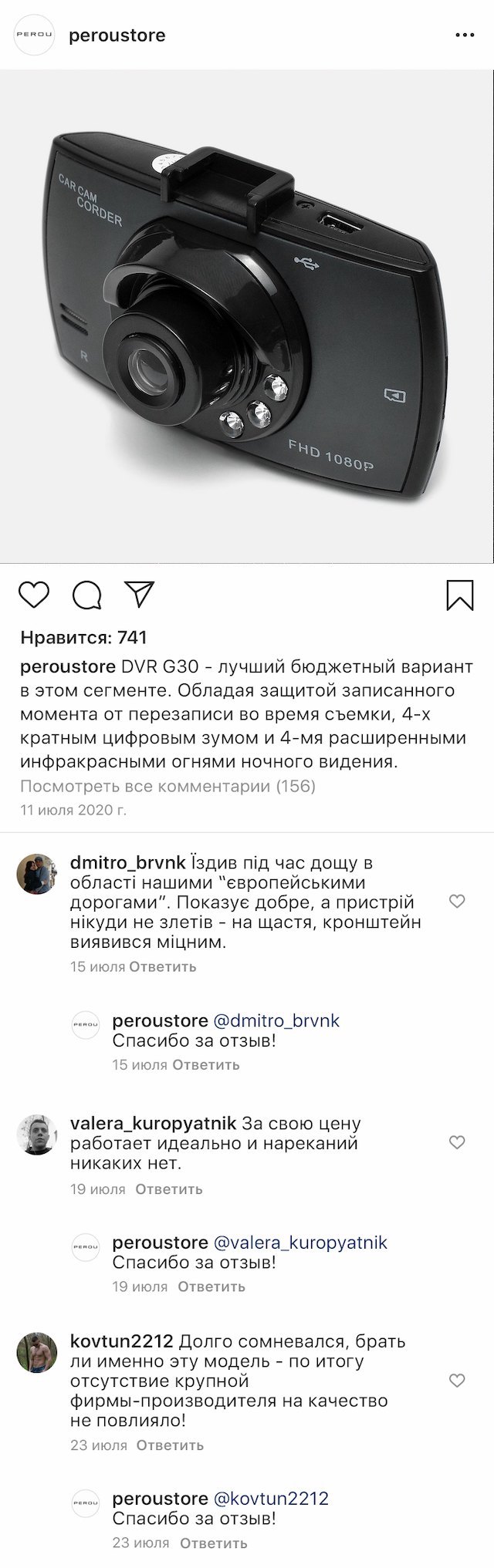The height and width of the screenshot is (1568, 494).
Task: Open comments via speech bubble icon
Action: [87, 595]
